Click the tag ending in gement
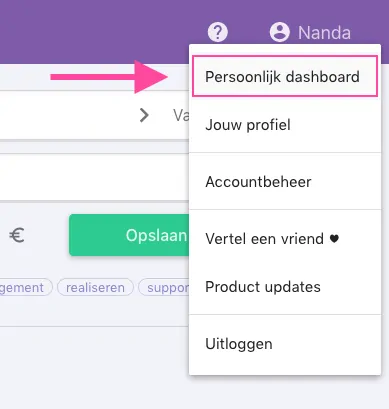The height and width of the screenshot is (409, 389). [x=26, y=287]
